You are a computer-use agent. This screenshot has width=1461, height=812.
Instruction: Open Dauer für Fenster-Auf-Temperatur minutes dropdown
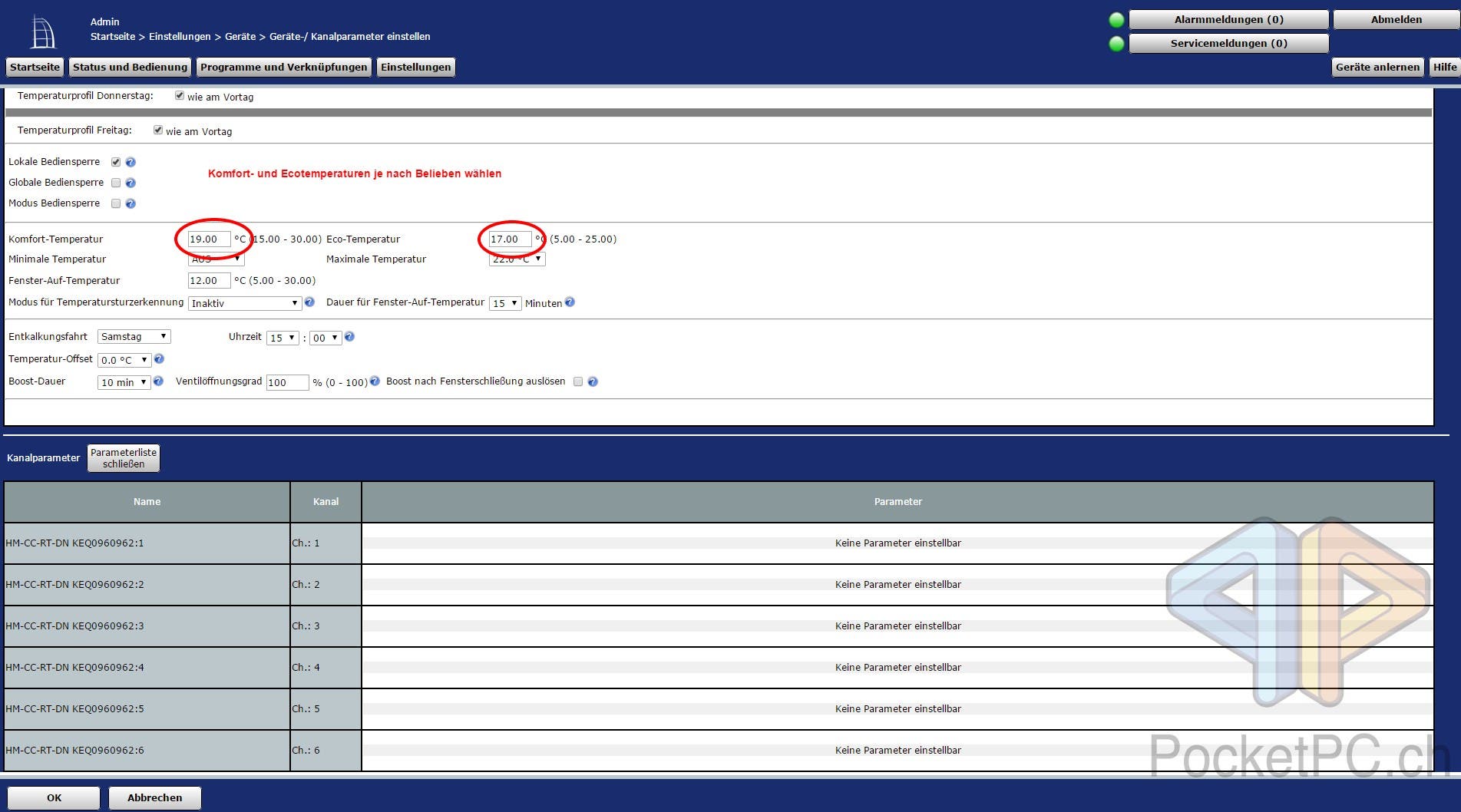505,303
